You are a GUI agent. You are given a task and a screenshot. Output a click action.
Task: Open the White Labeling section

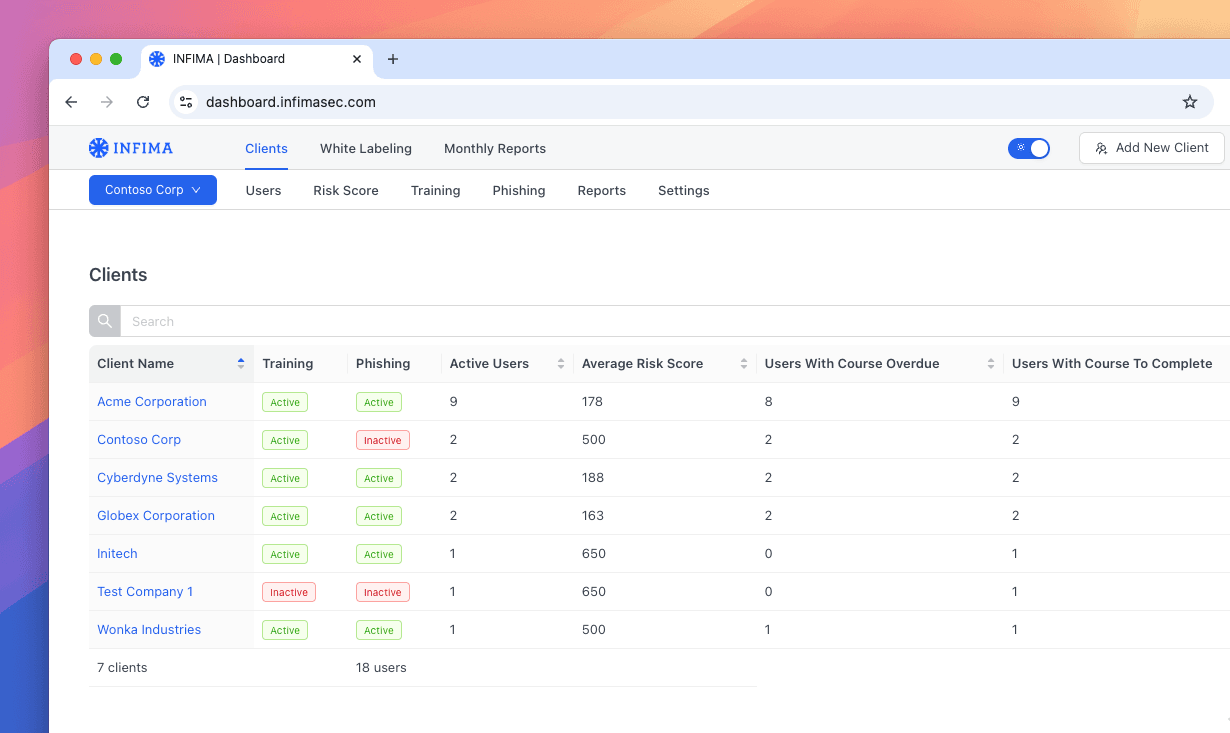[366, 148]
